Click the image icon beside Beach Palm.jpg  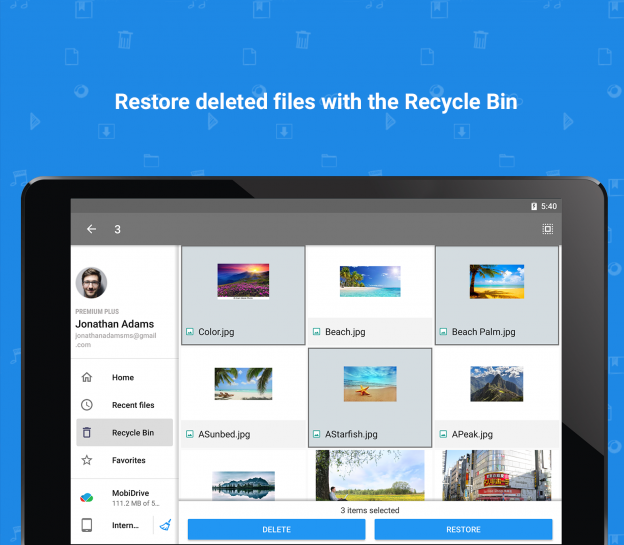(443, 332)
